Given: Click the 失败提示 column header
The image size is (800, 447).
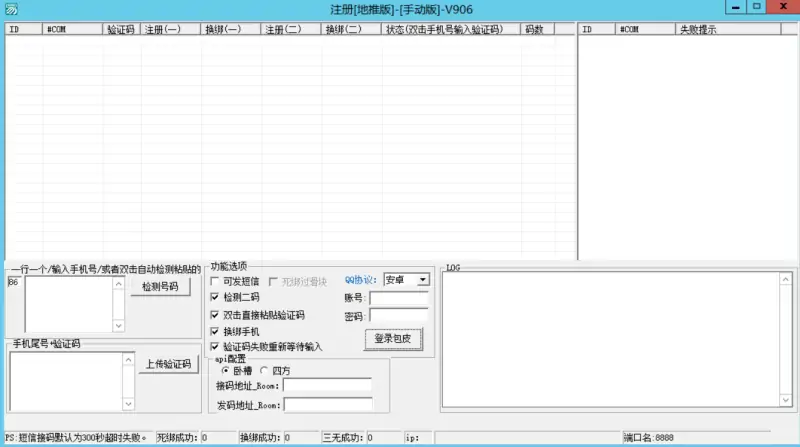Looking at the screenshot, I should tap(698, 30).
